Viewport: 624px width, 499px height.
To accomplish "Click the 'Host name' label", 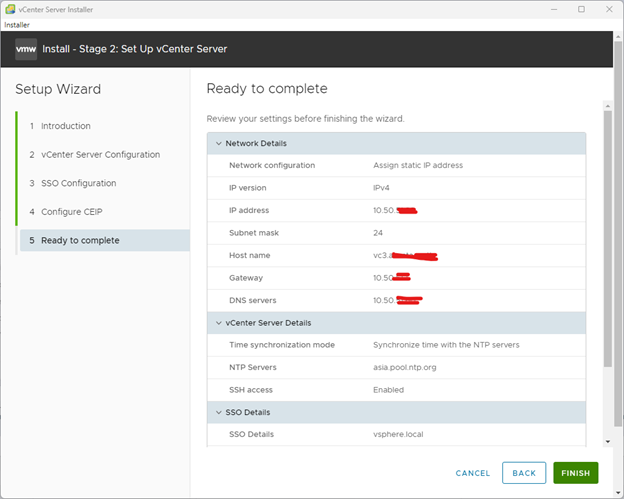I will tap(250, 255).
